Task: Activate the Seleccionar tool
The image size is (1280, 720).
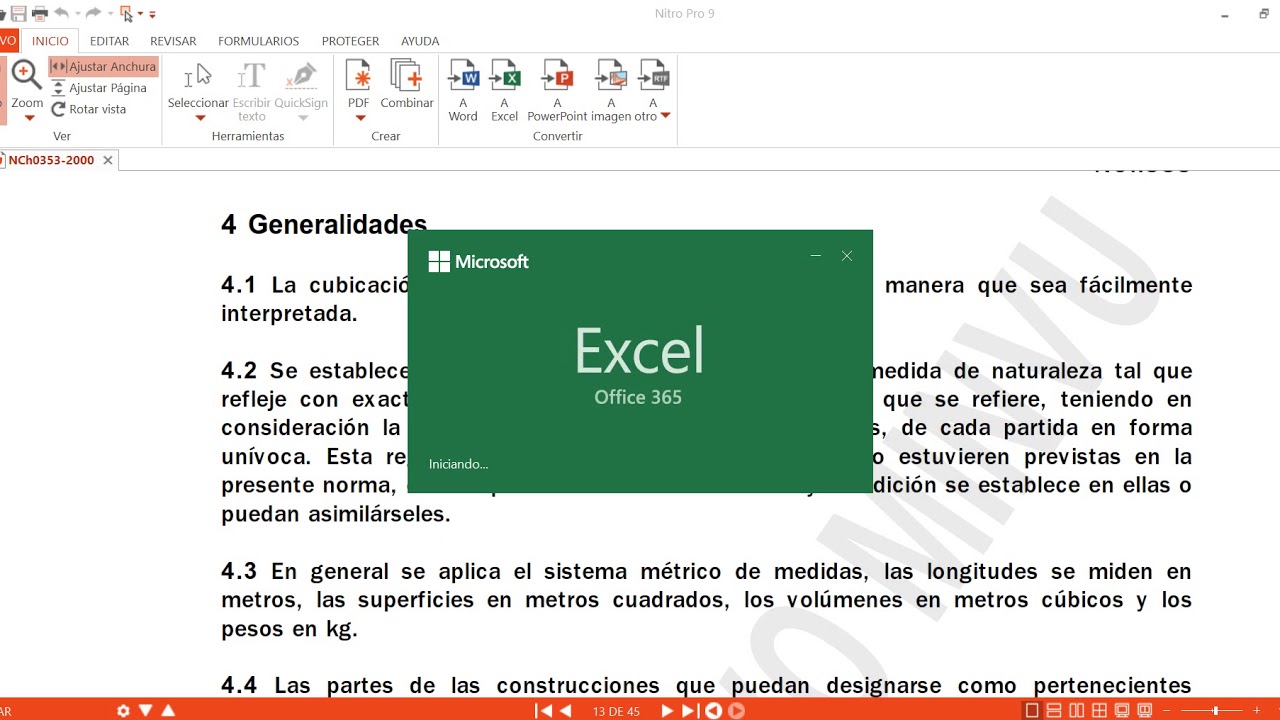Action: [198, 86]
